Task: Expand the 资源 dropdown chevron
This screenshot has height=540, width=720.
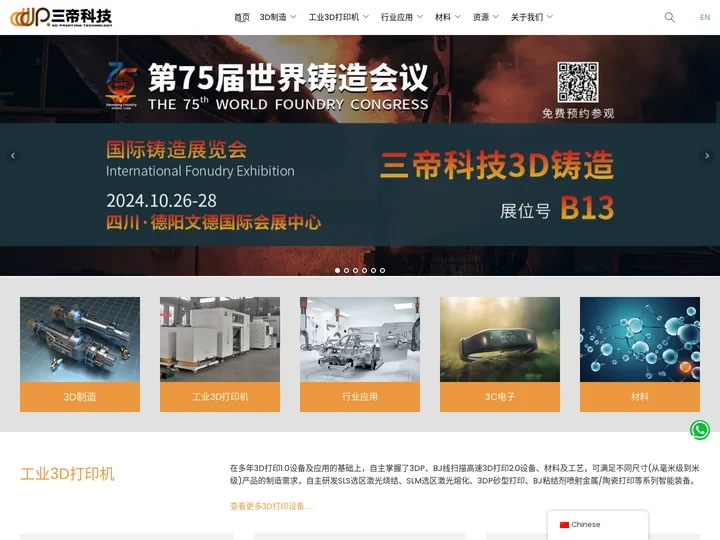Action: tap(496, 17)
